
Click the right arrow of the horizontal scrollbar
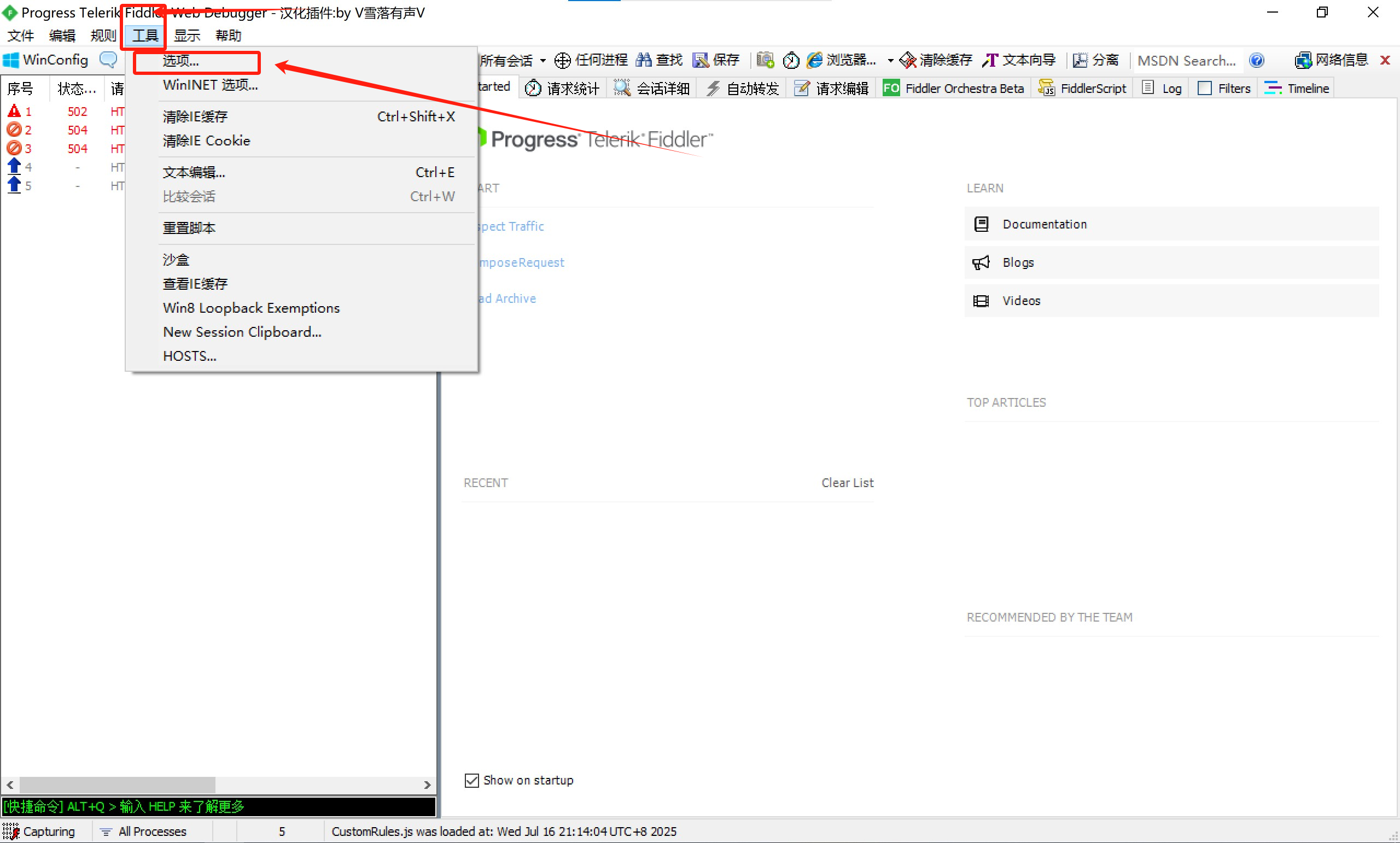(x=427, y=785)
